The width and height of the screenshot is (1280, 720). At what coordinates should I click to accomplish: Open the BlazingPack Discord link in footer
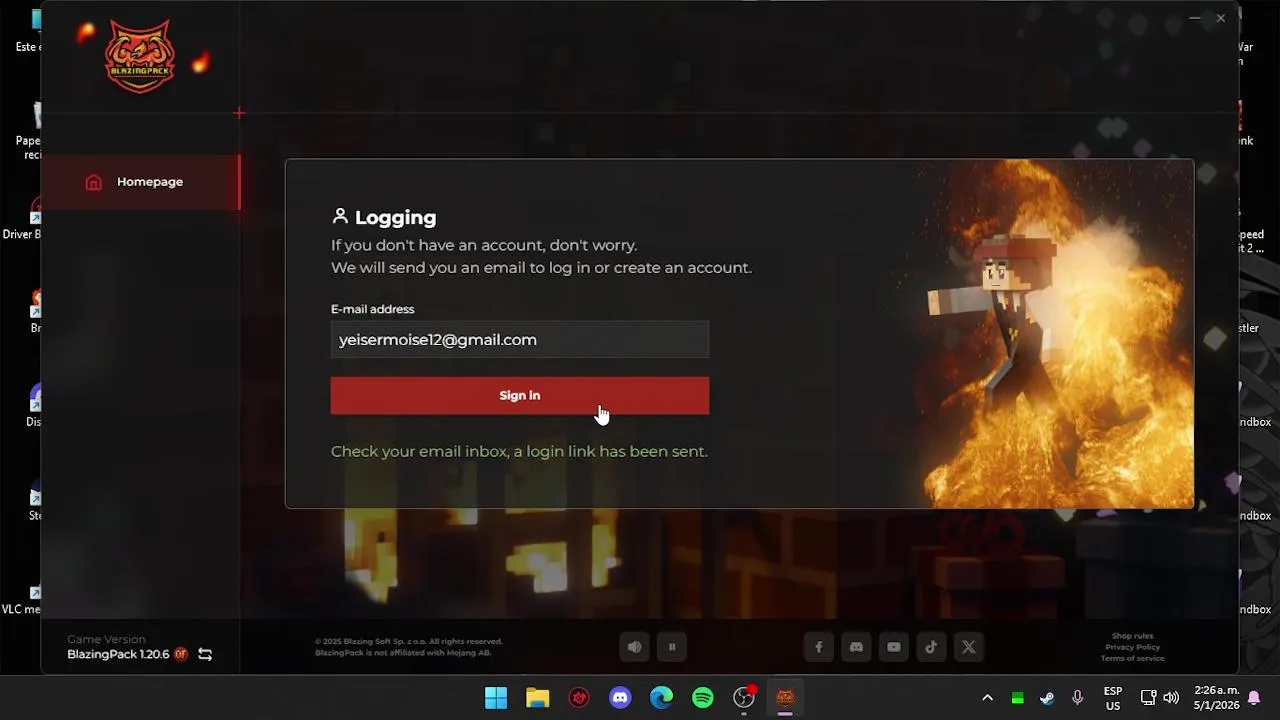tap(856, 647)
